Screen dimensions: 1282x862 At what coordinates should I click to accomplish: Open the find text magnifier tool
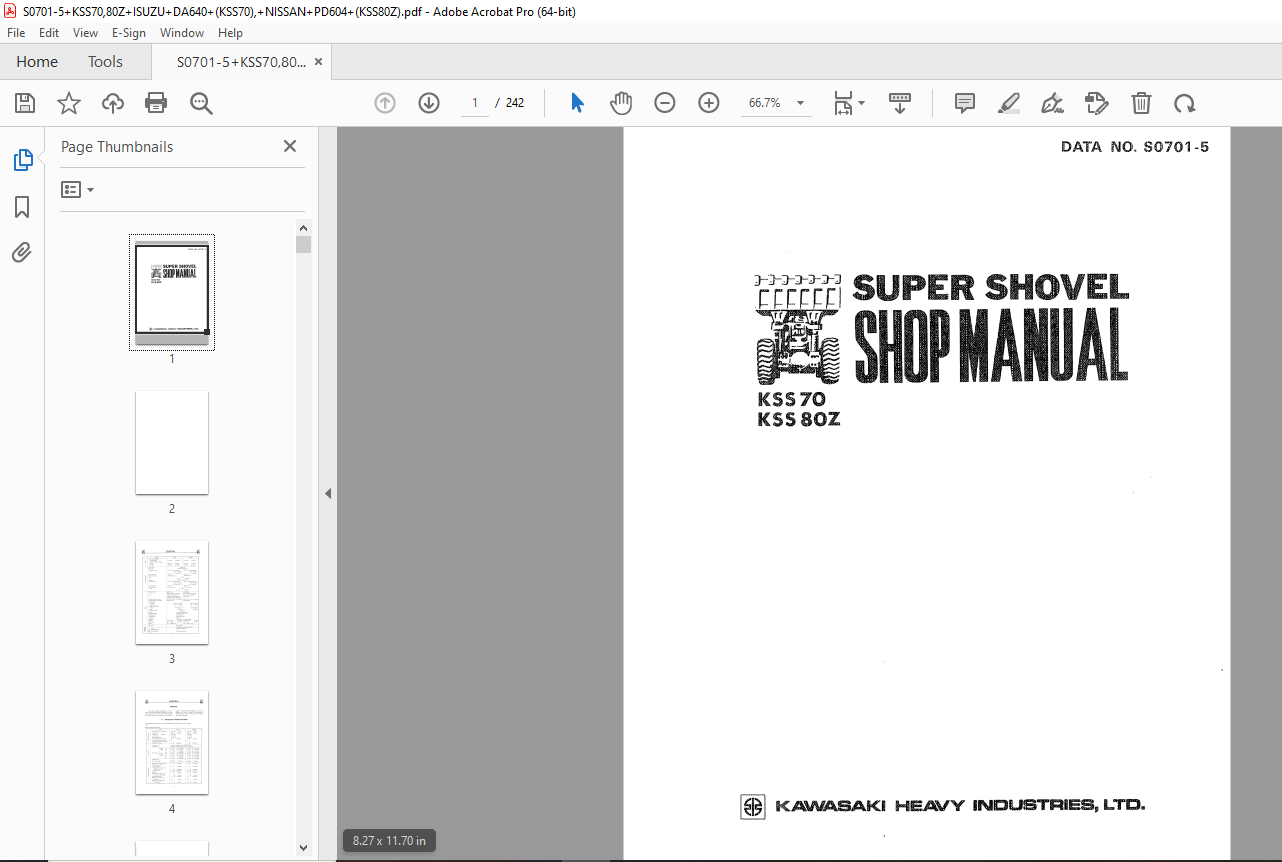(201, 103)
